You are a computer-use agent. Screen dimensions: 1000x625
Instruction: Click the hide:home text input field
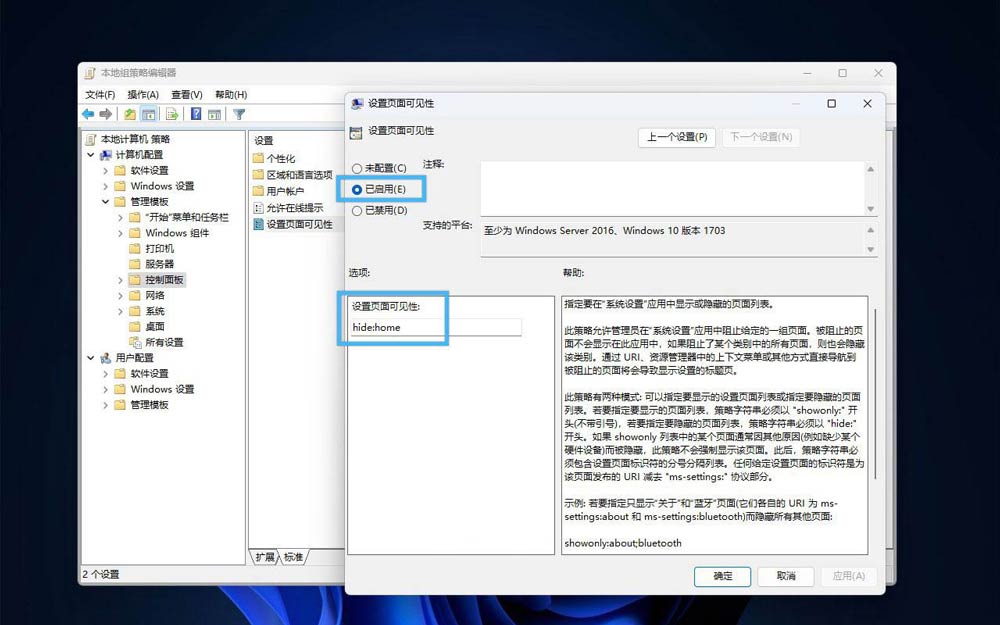[x=435, y=327]
